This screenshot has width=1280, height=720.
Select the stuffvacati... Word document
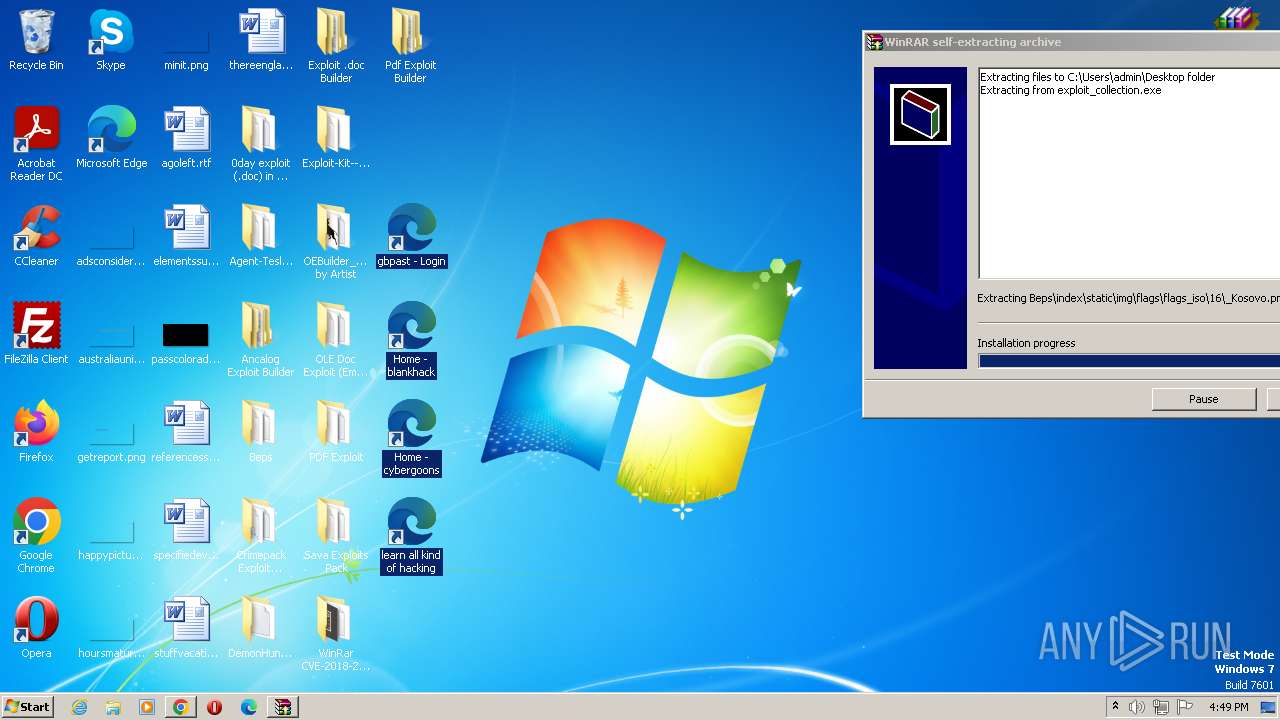(x=186, y=629)
